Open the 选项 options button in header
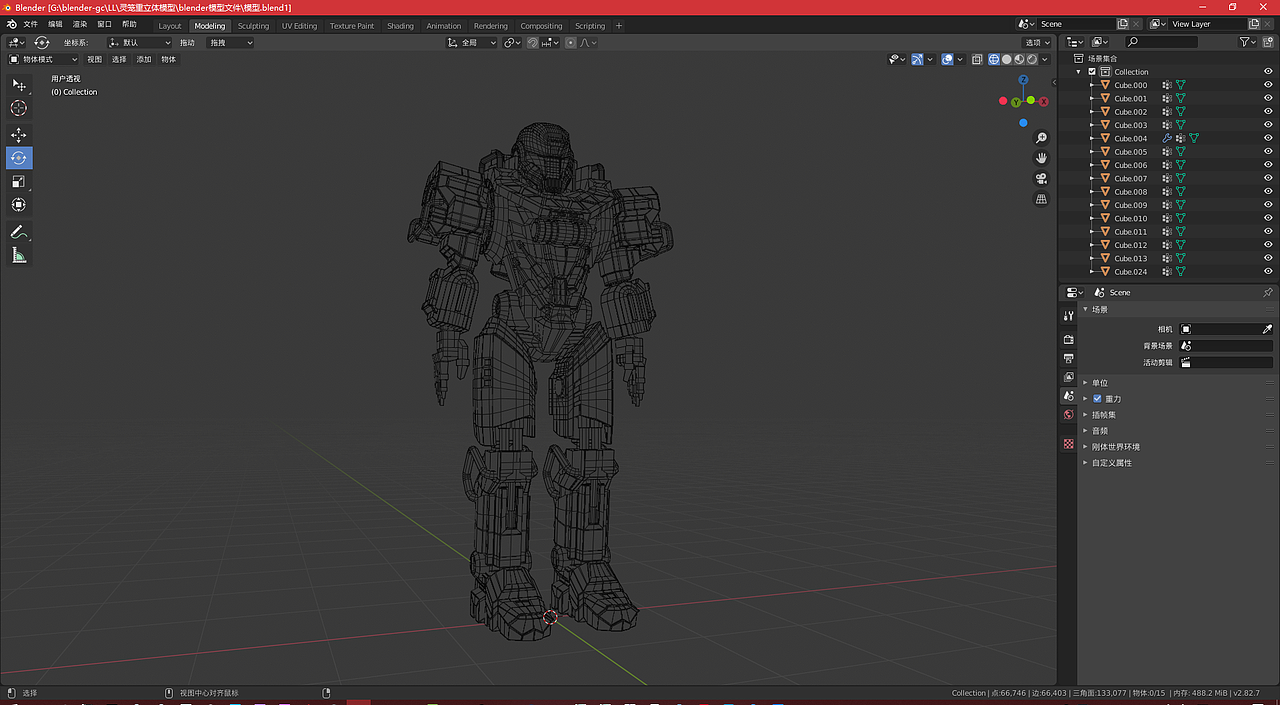Screen dimensions: 1280x705 (1035, 42)
